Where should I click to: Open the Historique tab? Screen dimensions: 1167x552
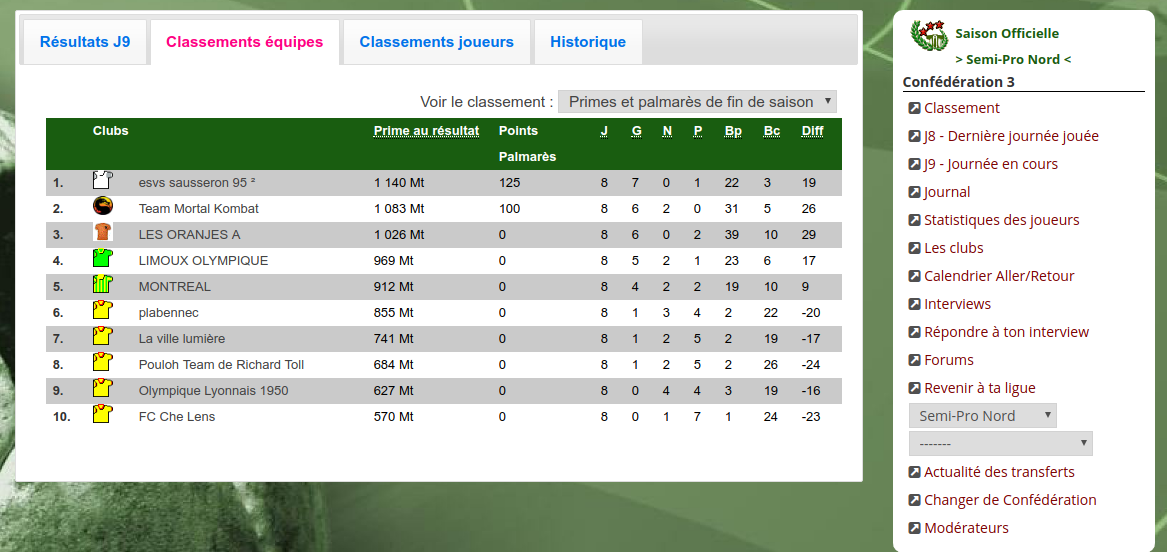point(588,42)
